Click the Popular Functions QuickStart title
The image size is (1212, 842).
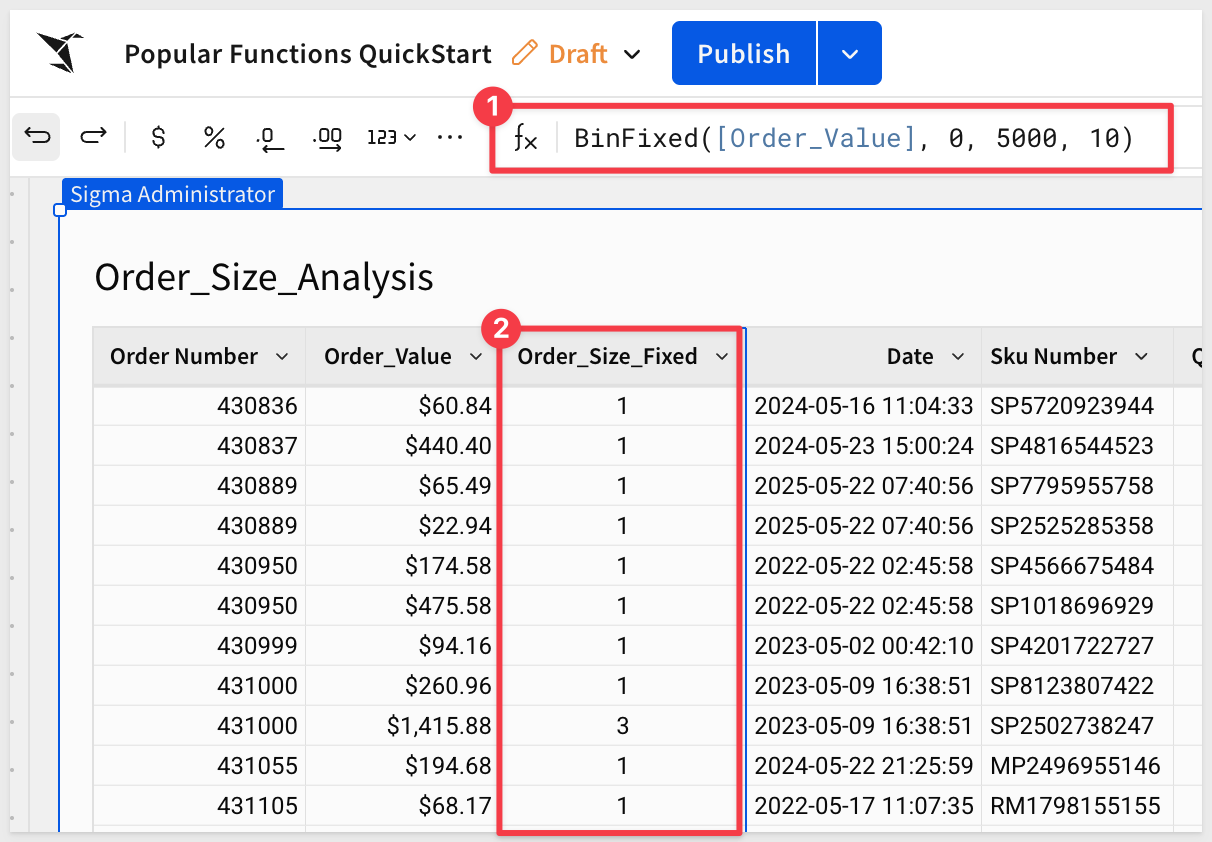pos(308,54)
